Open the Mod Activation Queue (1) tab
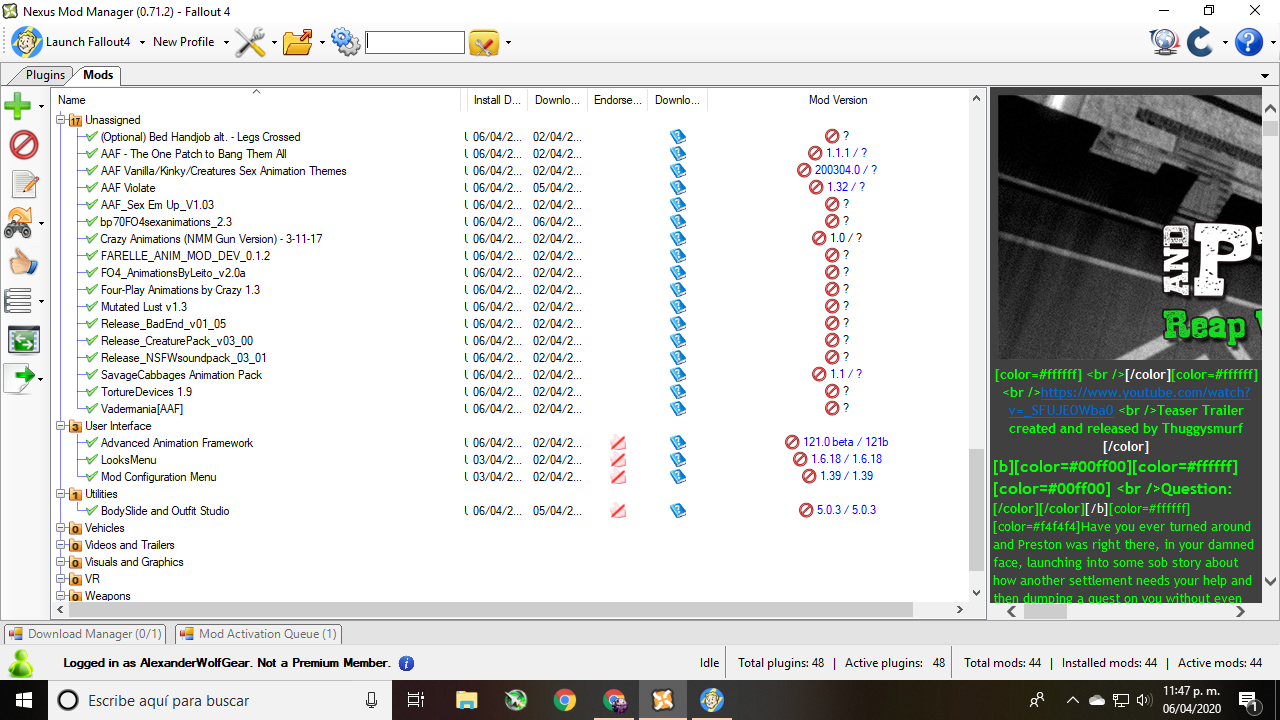This screenshot has height=720, width=1280. click(x=259, y=634)
